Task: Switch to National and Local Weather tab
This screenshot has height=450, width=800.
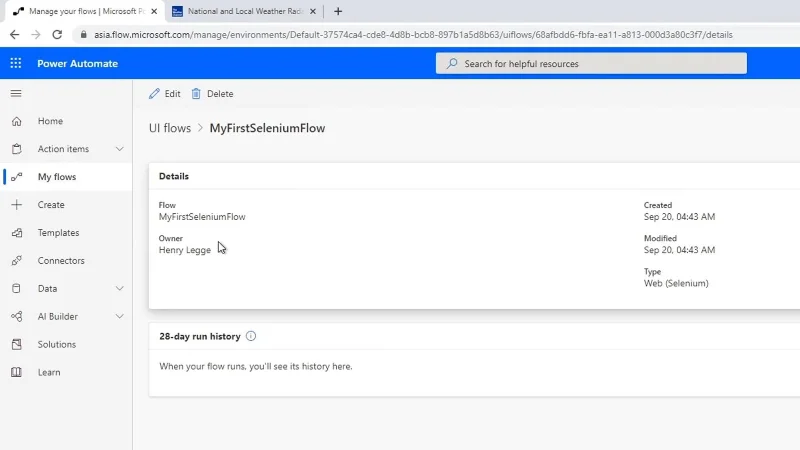Action: coord(245,11)
